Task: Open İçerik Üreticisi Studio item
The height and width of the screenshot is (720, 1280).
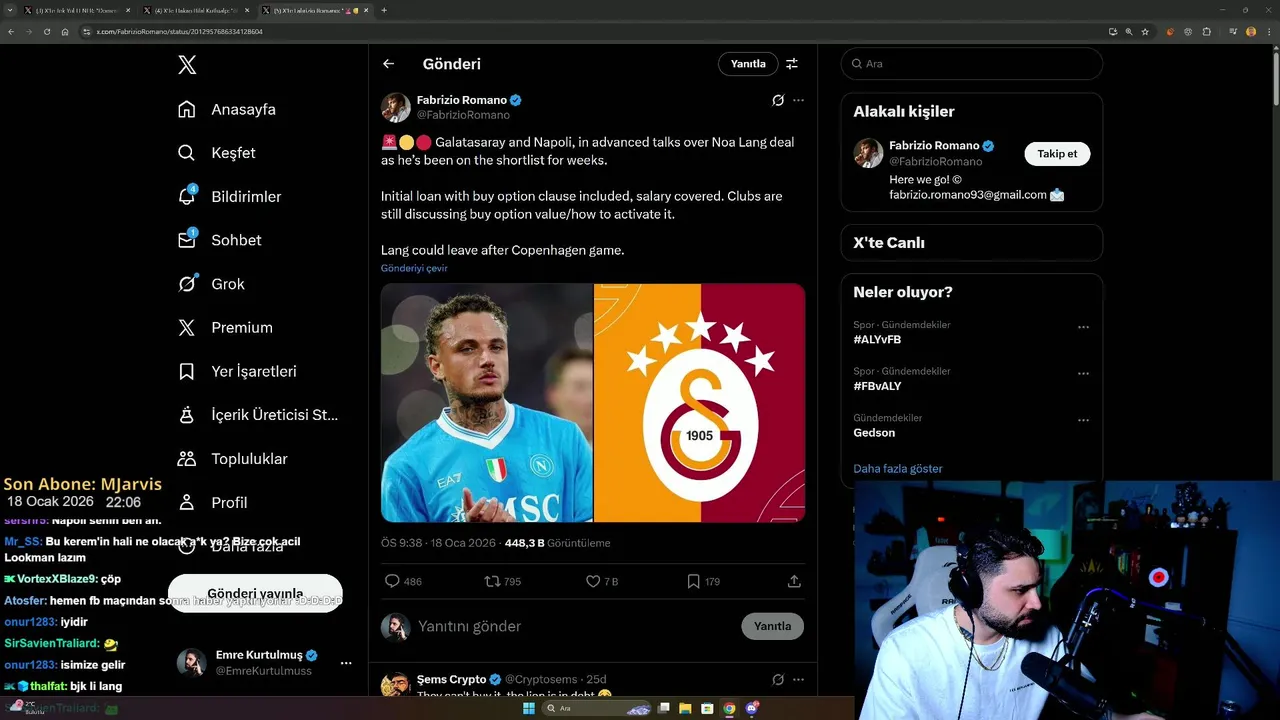Action: pyautogui.click(x=258, y=415)
